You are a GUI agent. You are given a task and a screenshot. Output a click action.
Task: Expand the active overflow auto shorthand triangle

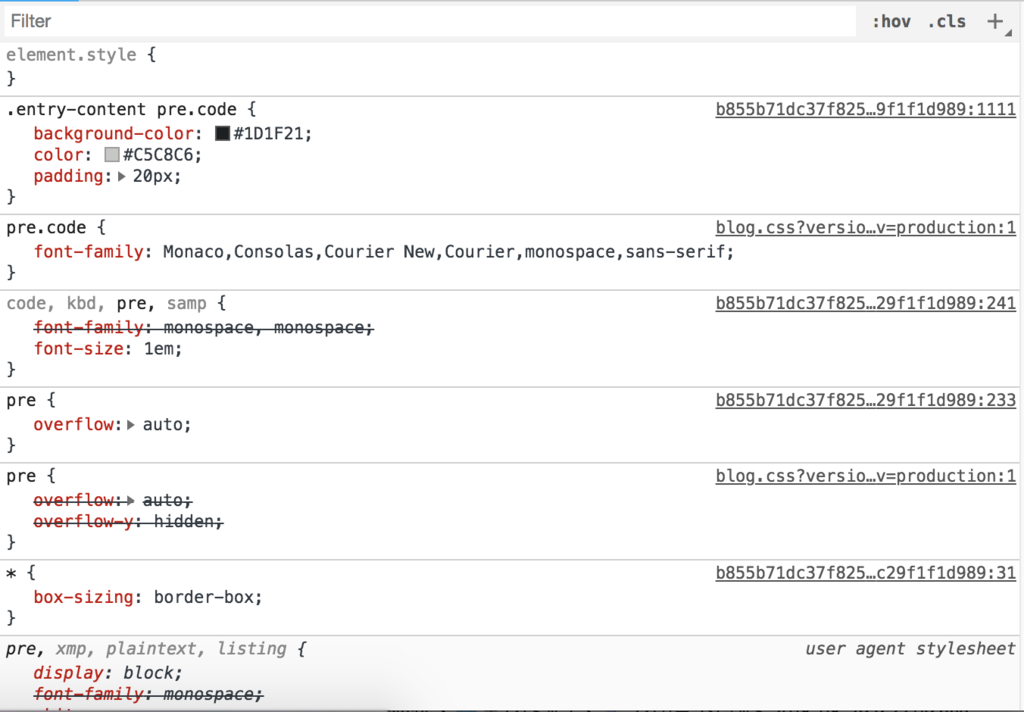[x=131, y=425]
